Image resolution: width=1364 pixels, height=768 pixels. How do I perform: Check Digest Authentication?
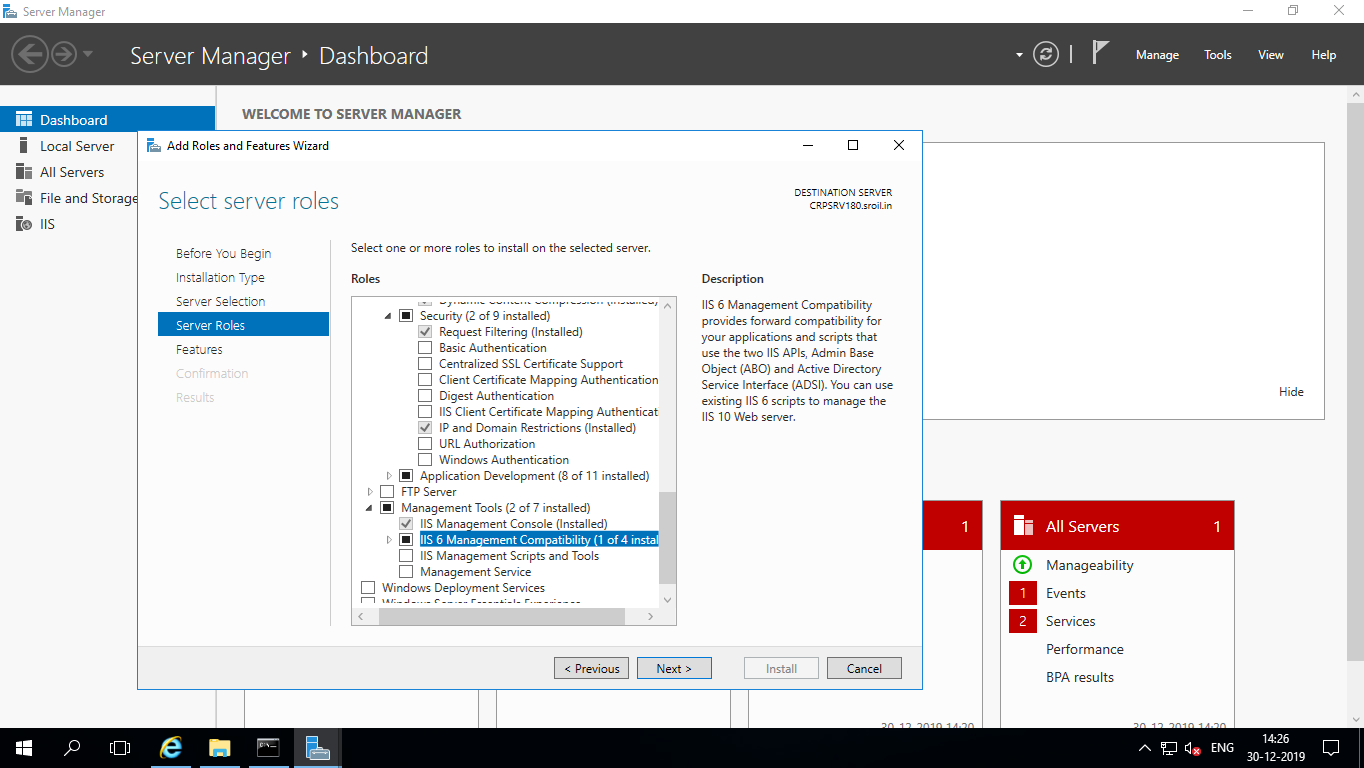pos(425,396)
